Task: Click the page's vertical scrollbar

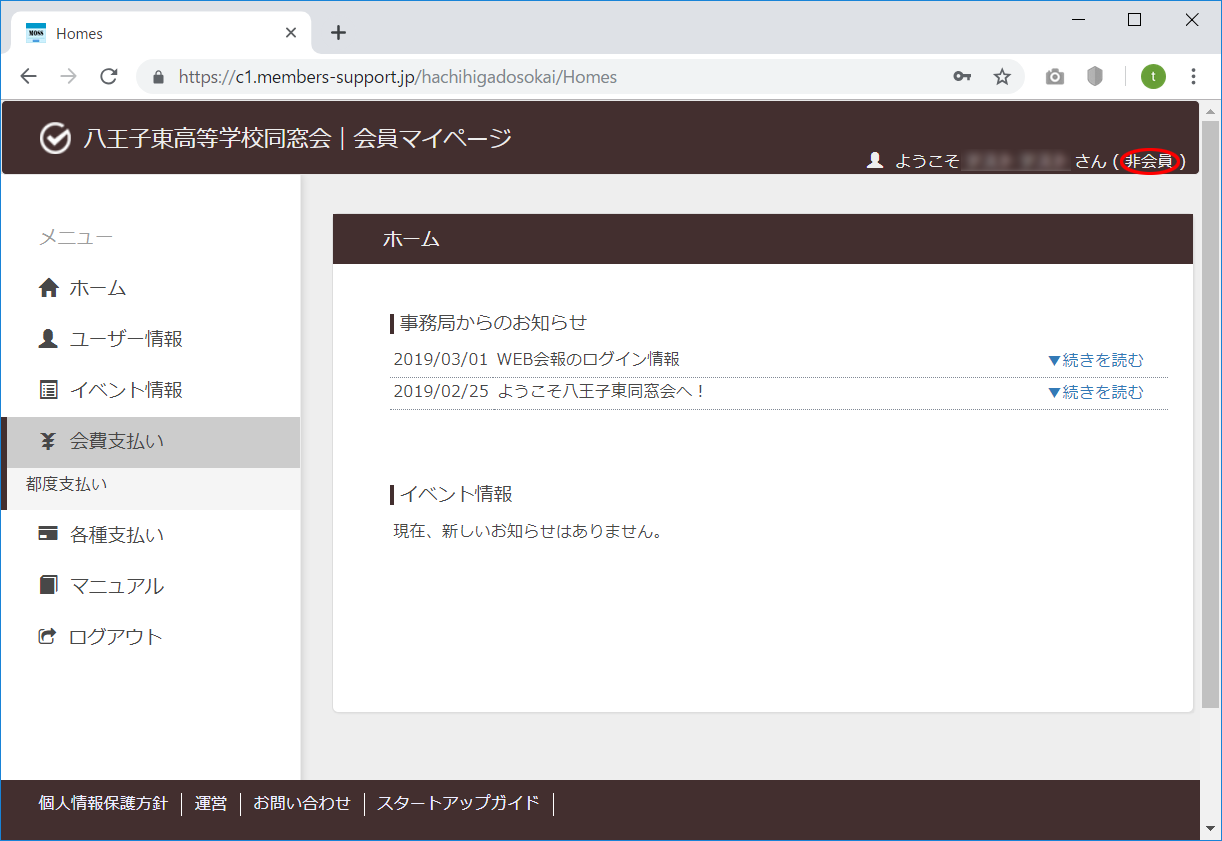Action: [x=1211, y=415]
